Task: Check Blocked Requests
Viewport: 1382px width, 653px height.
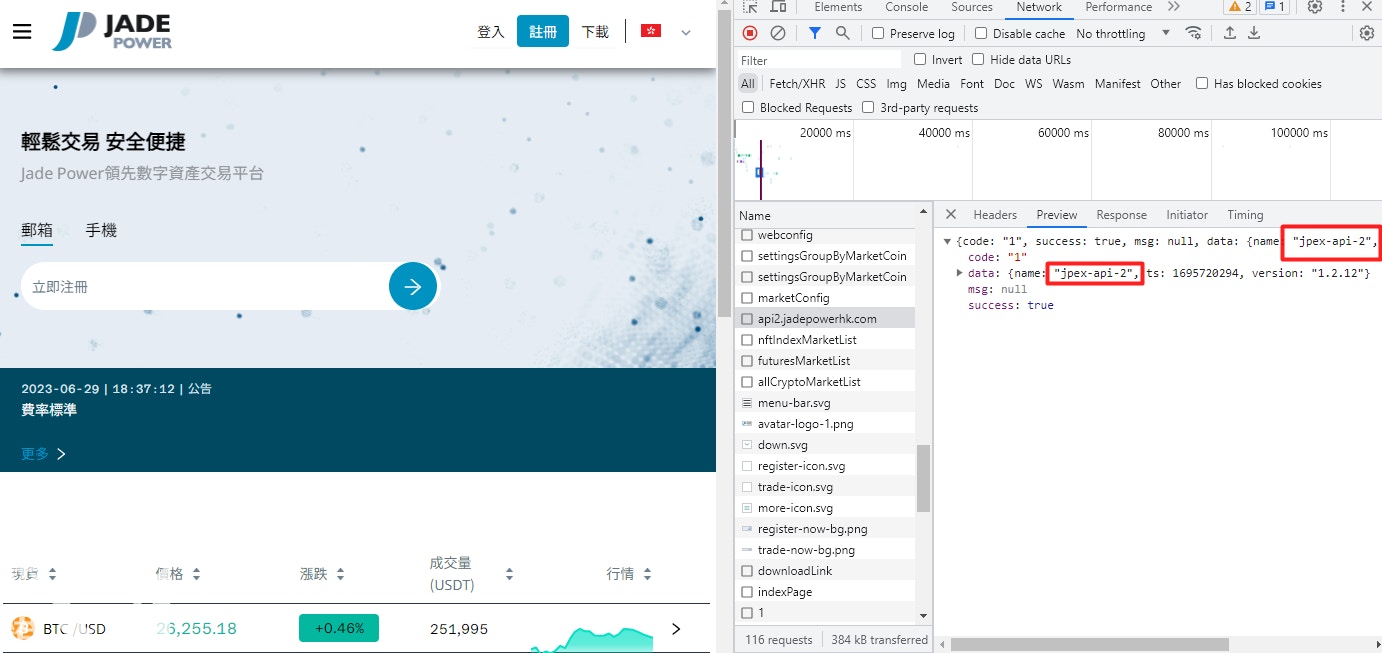Action: click(x=748, y=107)
